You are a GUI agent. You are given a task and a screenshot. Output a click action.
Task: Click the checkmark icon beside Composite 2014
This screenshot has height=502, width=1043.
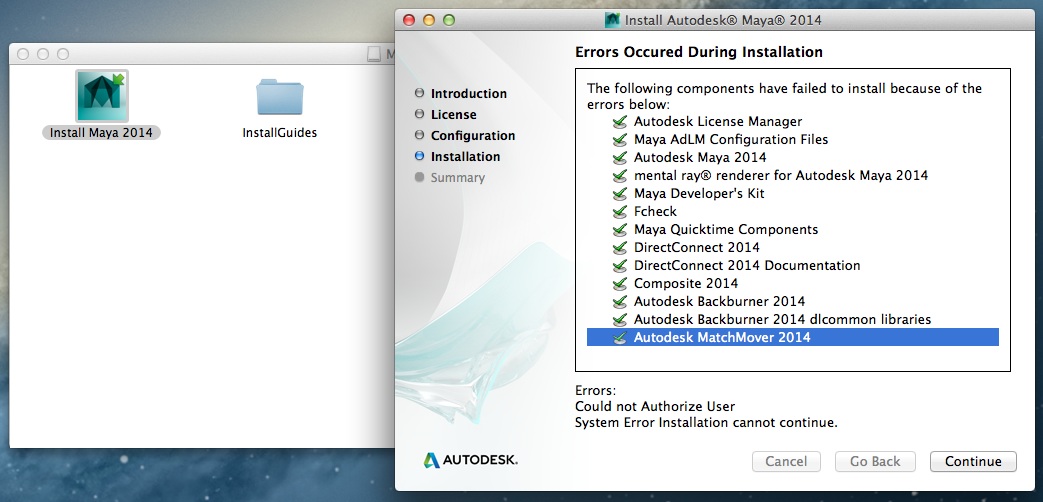(620, 283)
